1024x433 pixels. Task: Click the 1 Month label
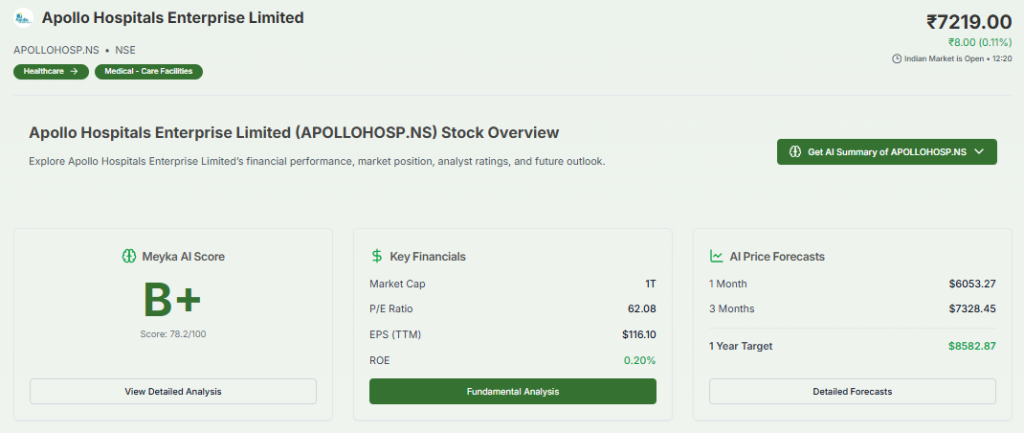click(x=728, y=284)
